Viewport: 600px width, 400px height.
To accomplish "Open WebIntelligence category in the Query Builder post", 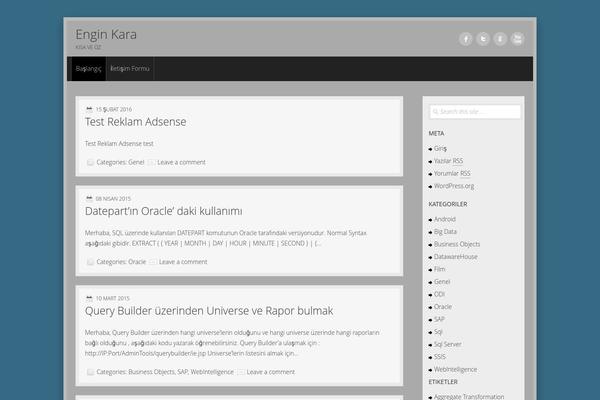I will pyautogui.click(x=212, y=372).
